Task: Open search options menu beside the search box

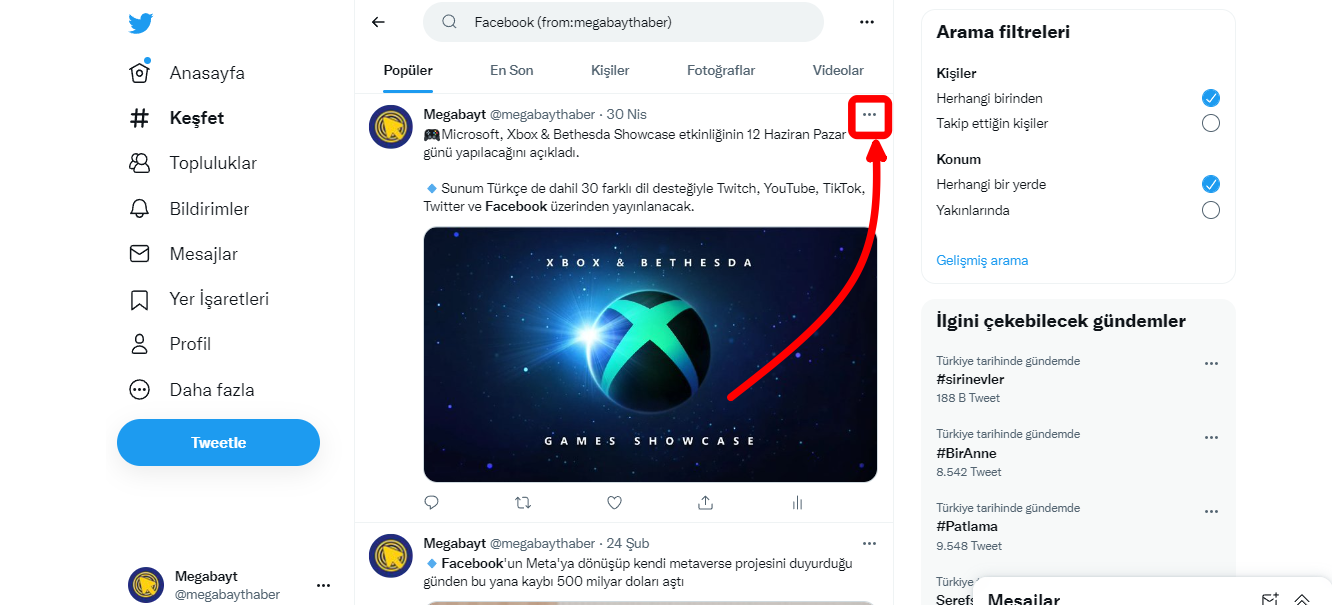Action: [867, 22]
